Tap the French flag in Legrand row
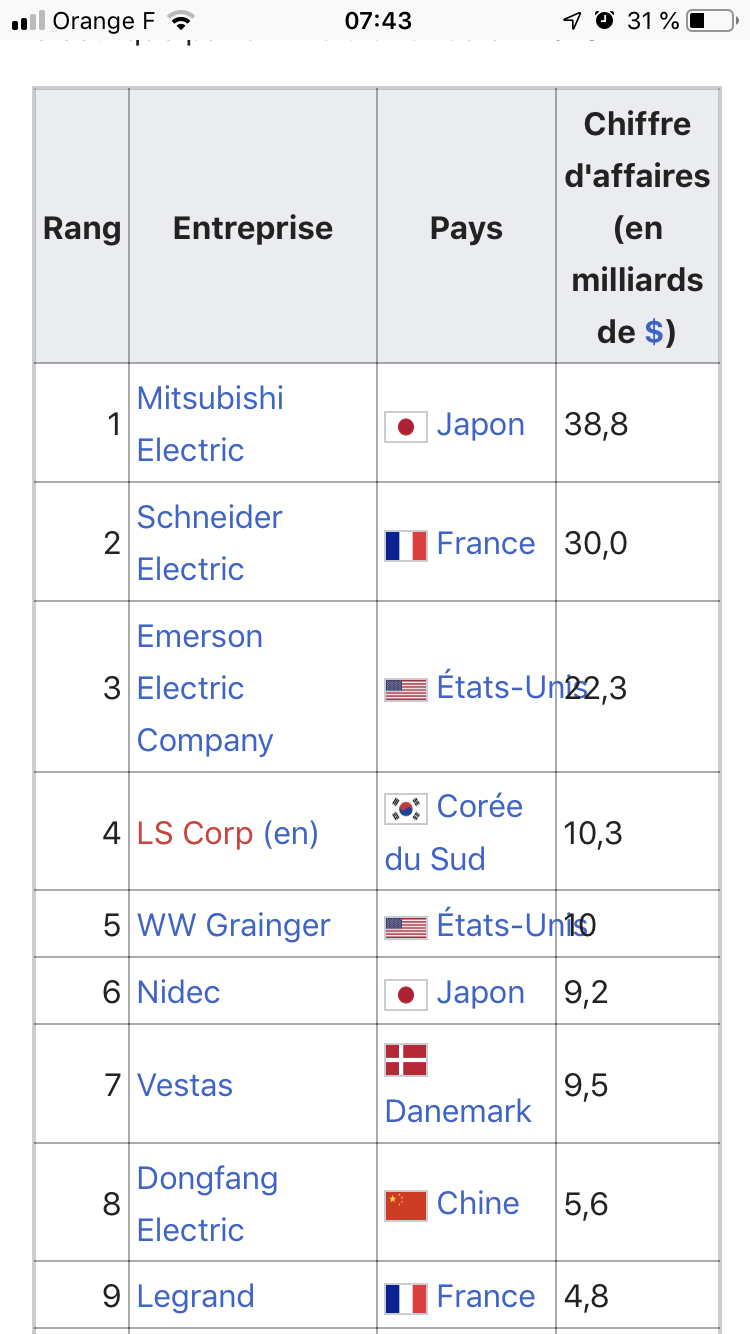750x1334 pixels. pos(406,1298)
